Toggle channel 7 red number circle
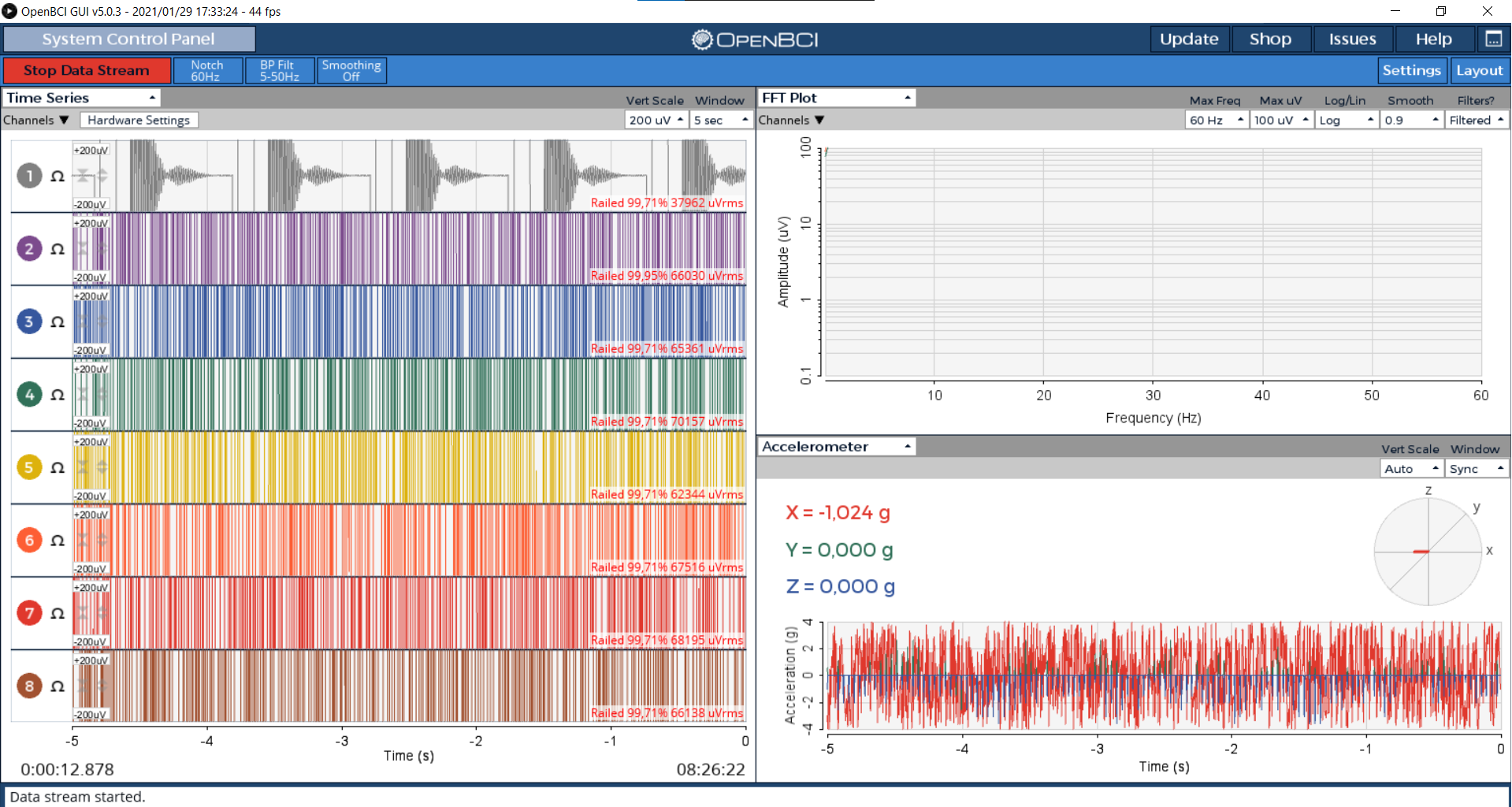This screenshot has width=1512, height=807. coord(29,612)
